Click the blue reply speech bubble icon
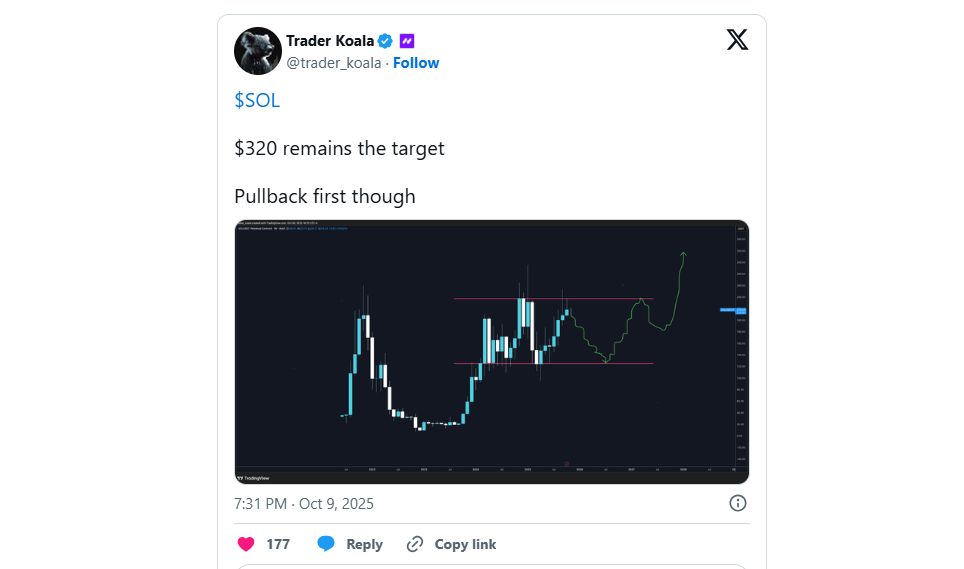The width and height of the screenshot is (964, 569). click(x=326, y=544)
